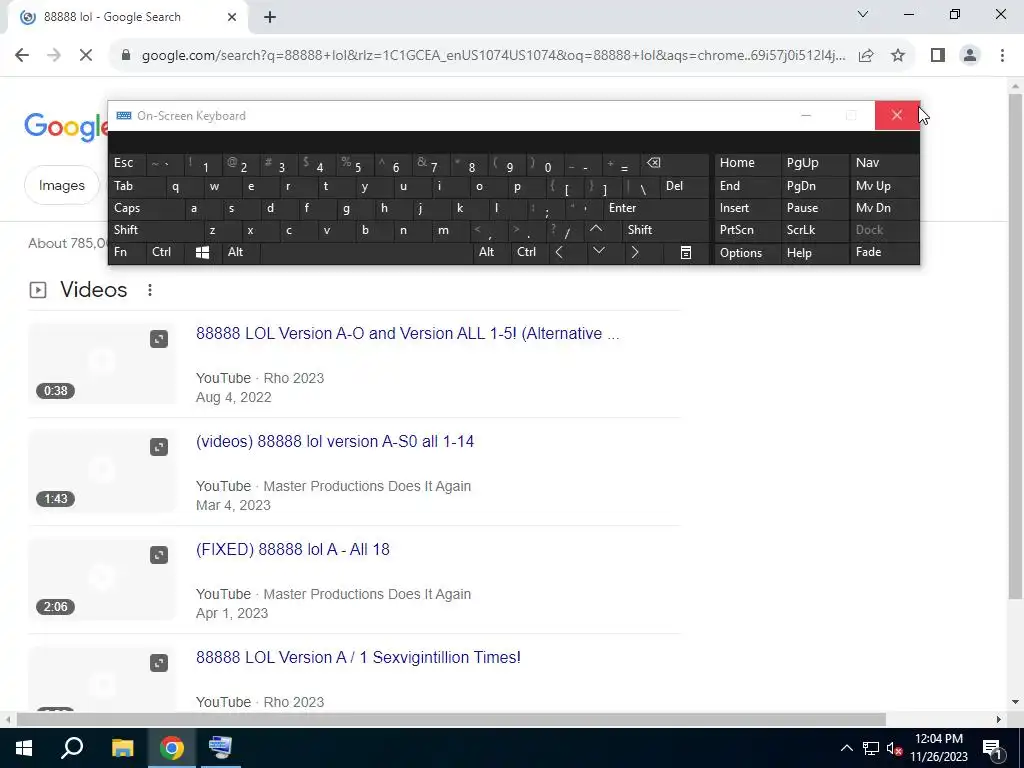Screen dimensions: 1024x768
Task: Open the Chrome profile avatar menu
Action: pyautogui.click(x=970, y=56)
